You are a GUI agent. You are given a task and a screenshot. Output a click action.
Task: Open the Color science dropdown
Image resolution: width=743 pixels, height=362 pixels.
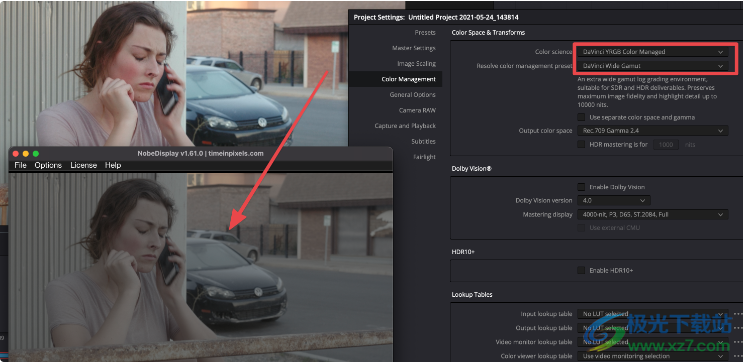652,52
